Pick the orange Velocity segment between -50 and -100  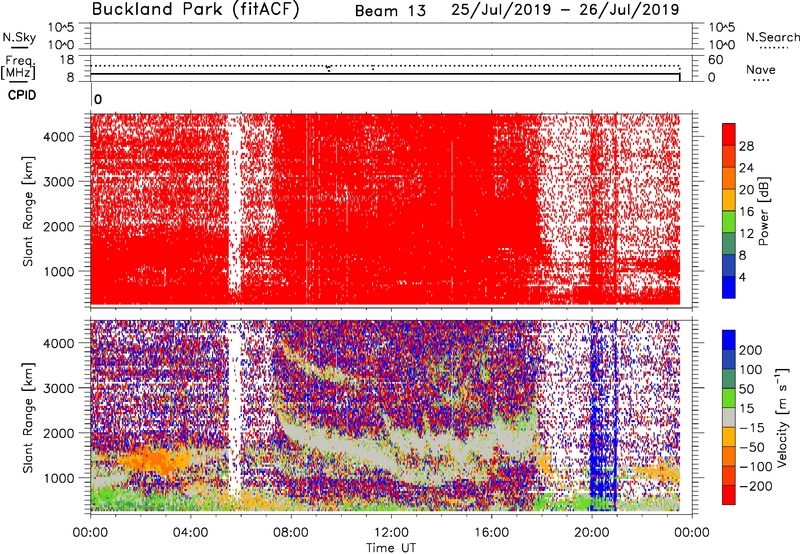click(729, 456)
